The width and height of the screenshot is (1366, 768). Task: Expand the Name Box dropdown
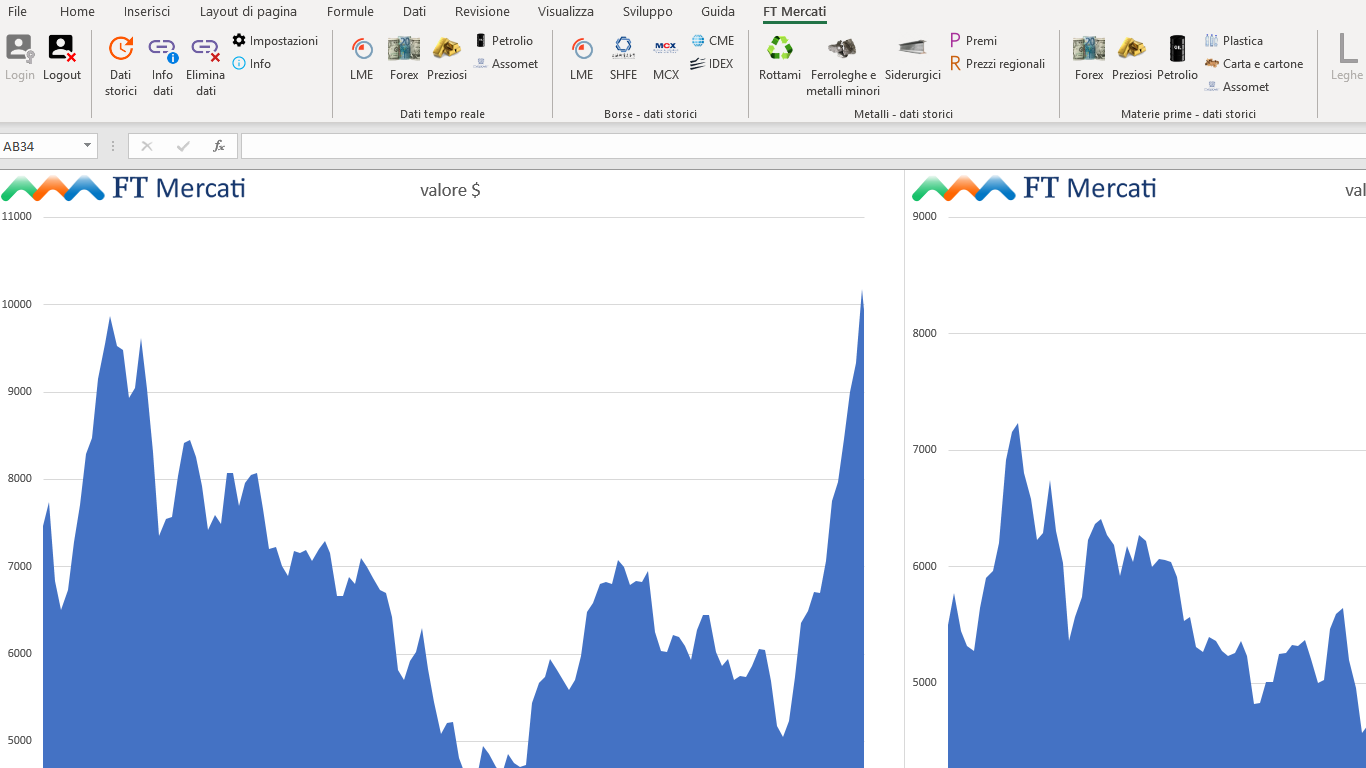coord(87,146)
